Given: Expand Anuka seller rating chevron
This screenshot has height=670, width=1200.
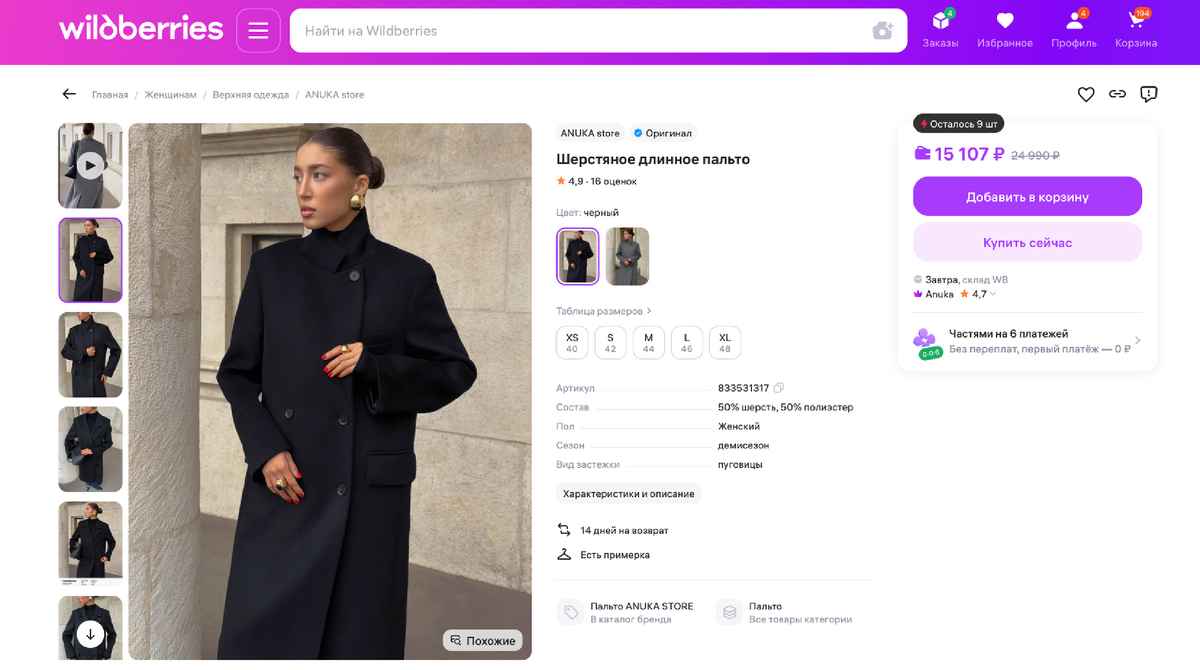Looking at the screenshot, I should click(993, 294).
